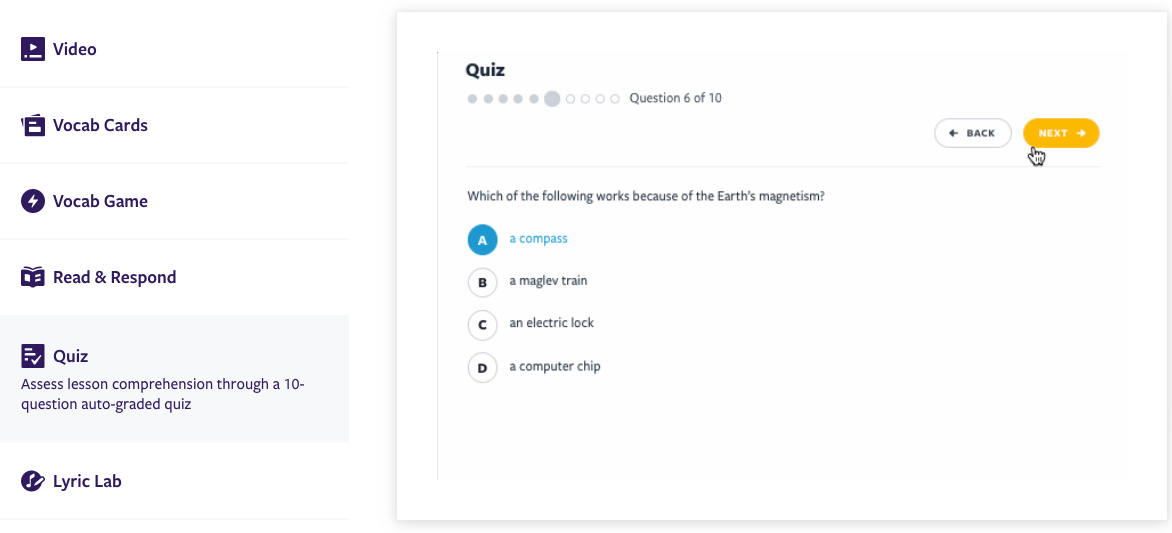Jump to the first quiz progress dot
This screenshot has width=1172, height=533.
[x=473, y=99]
